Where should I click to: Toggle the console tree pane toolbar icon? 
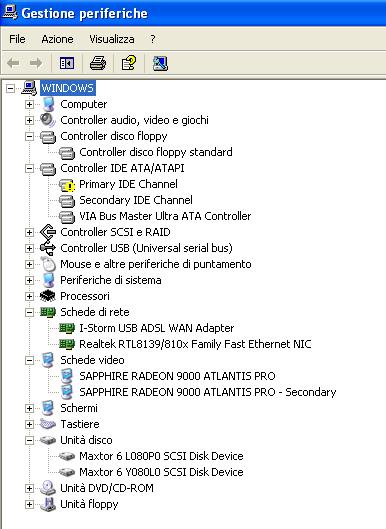point(67,63)
